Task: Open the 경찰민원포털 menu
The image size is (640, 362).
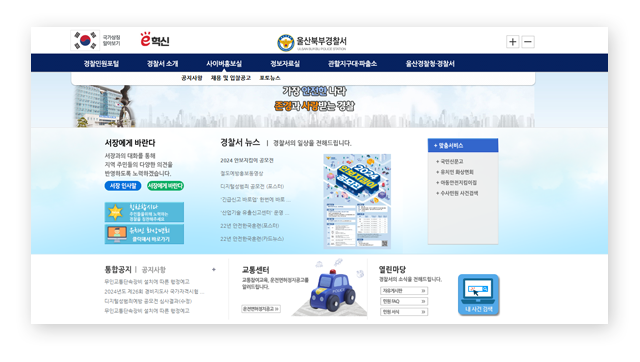Action: 101,64
